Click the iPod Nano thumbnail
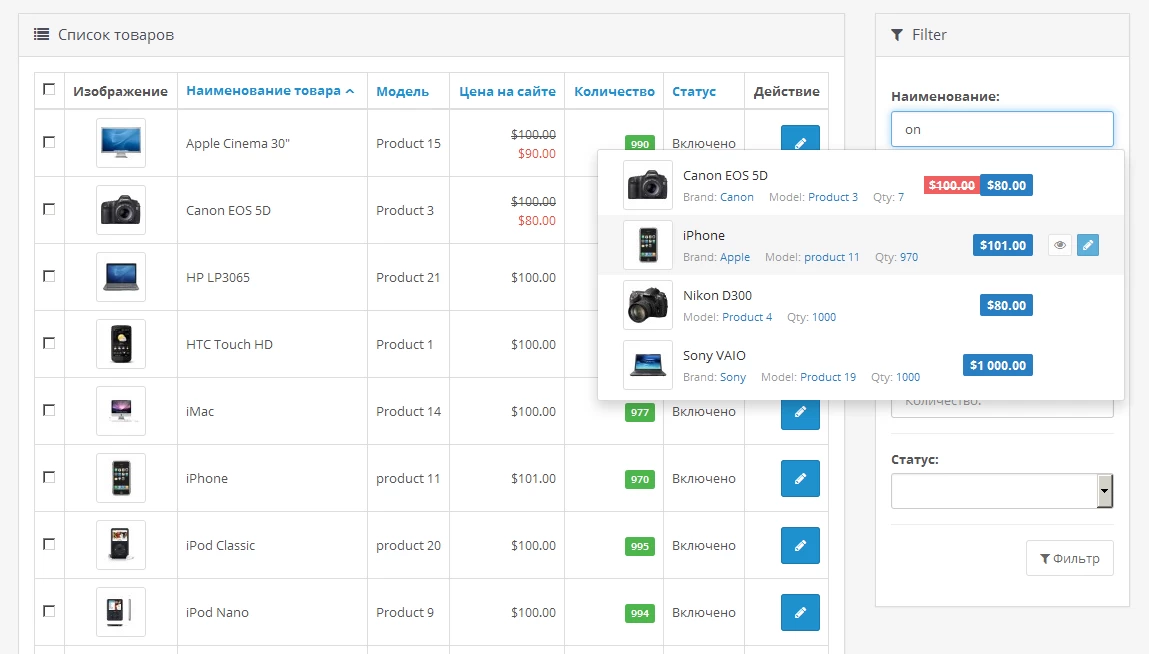 tap(121, 611)
